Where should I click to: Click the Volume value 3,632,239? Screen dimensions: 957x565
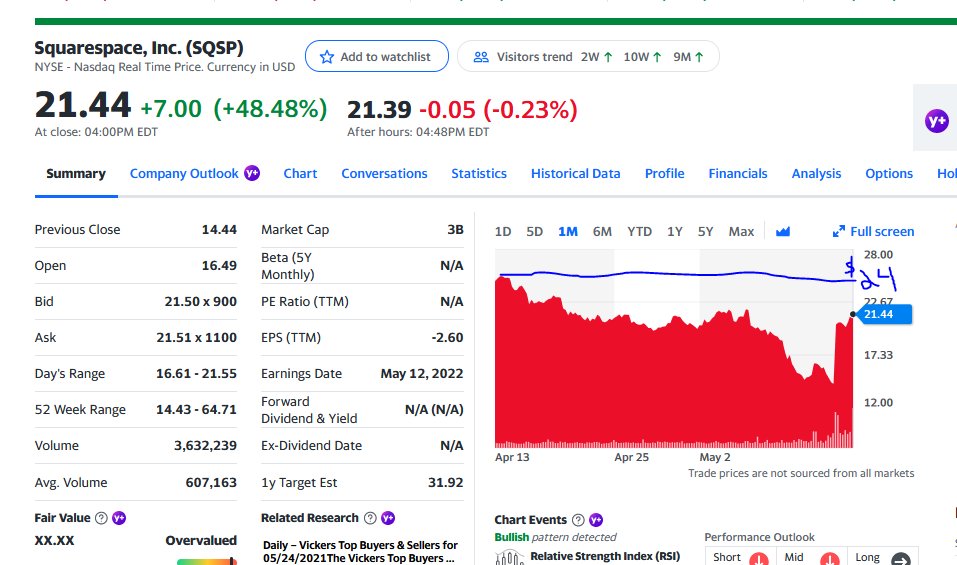(x=206, y=445)
